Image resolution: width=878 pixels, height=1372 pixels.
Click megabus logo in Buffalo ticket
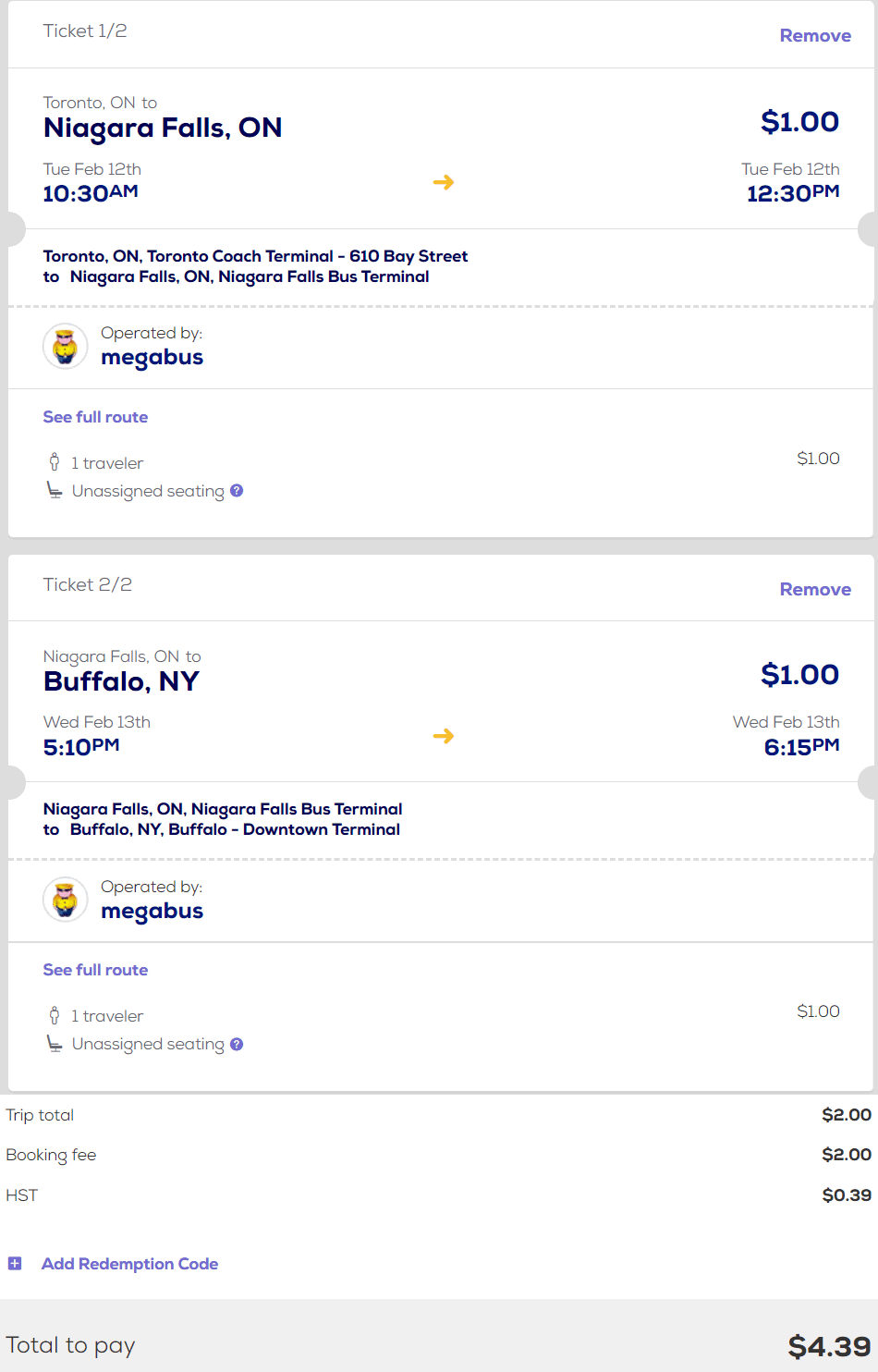(x=66, y=900)
